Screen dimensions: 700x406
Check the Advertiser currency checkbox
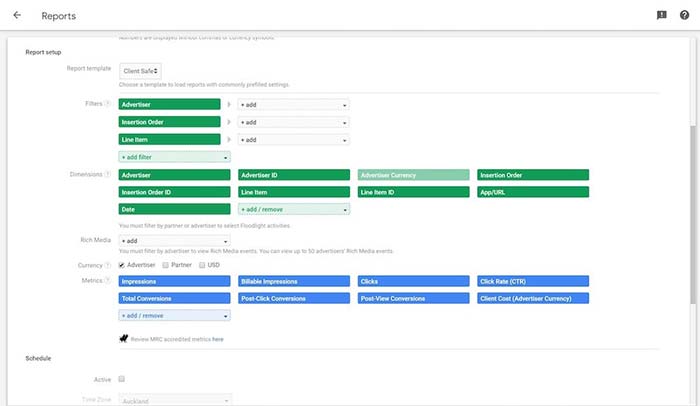click(x=121, y=265)
